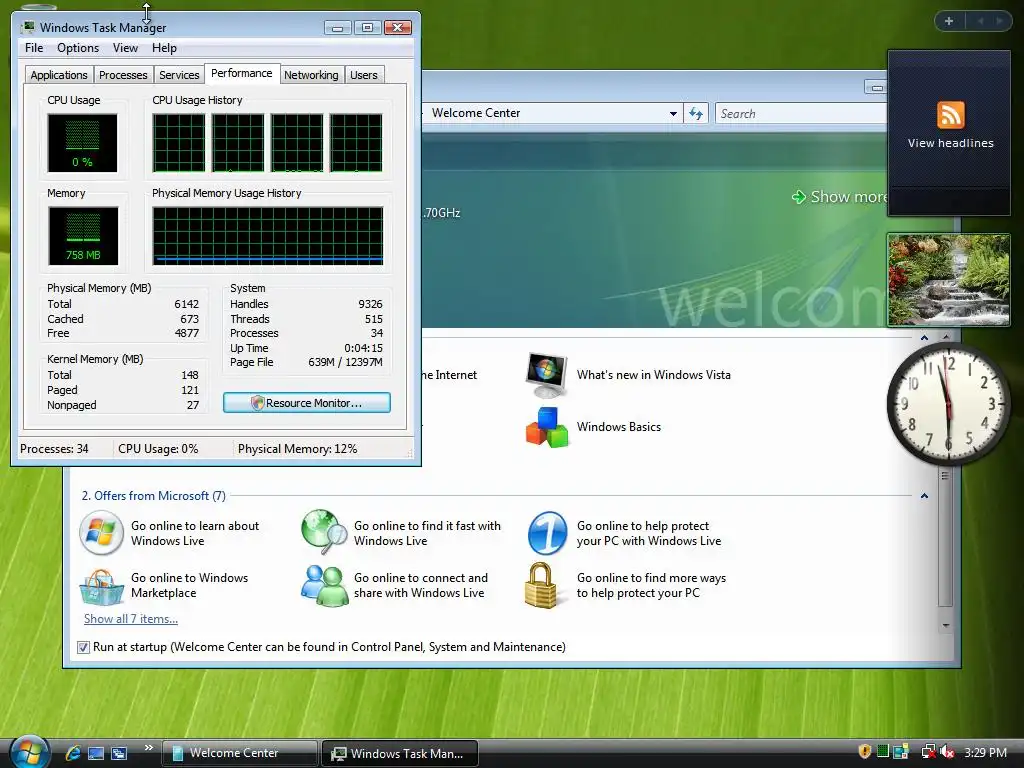Click Task Manager CPU meter tray icon
1024x768 pixels.
click(883, 752)
